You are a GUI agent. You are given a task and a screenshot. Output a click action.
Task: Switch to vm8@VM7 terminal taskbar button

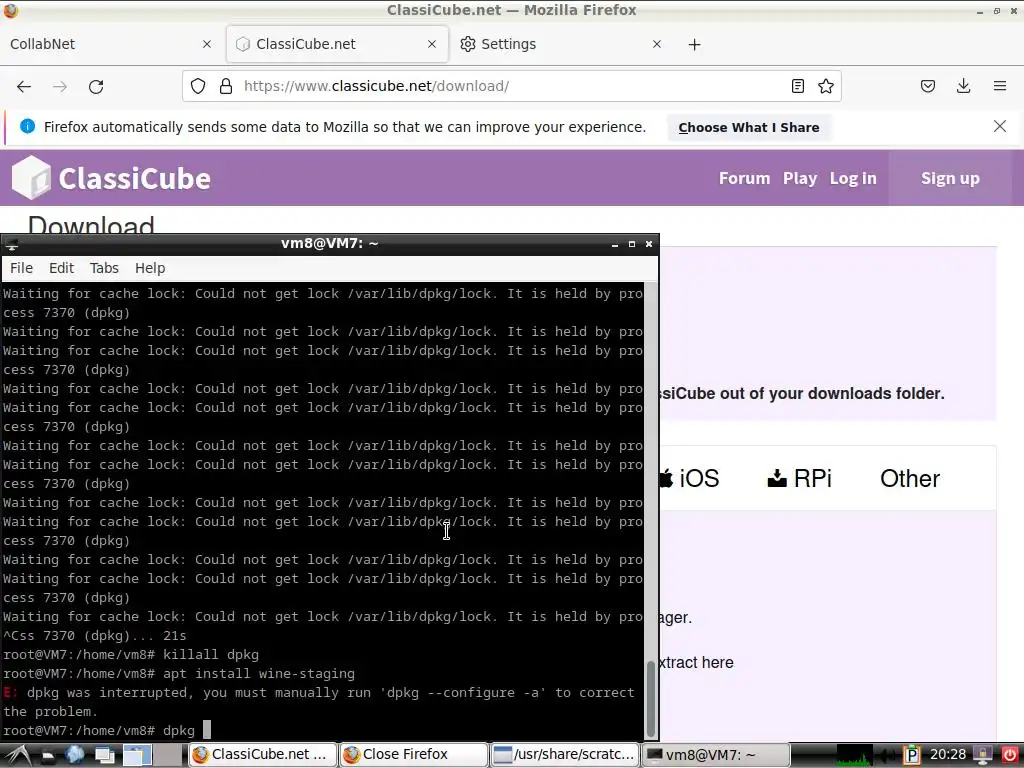716,755
